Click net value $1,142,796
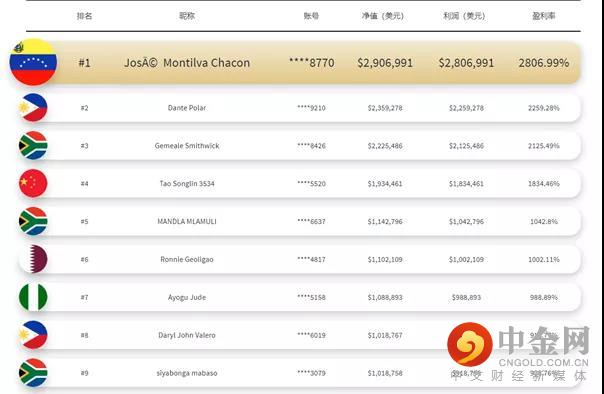This screenshot has height=394, width=604. [x=385, y=222]
